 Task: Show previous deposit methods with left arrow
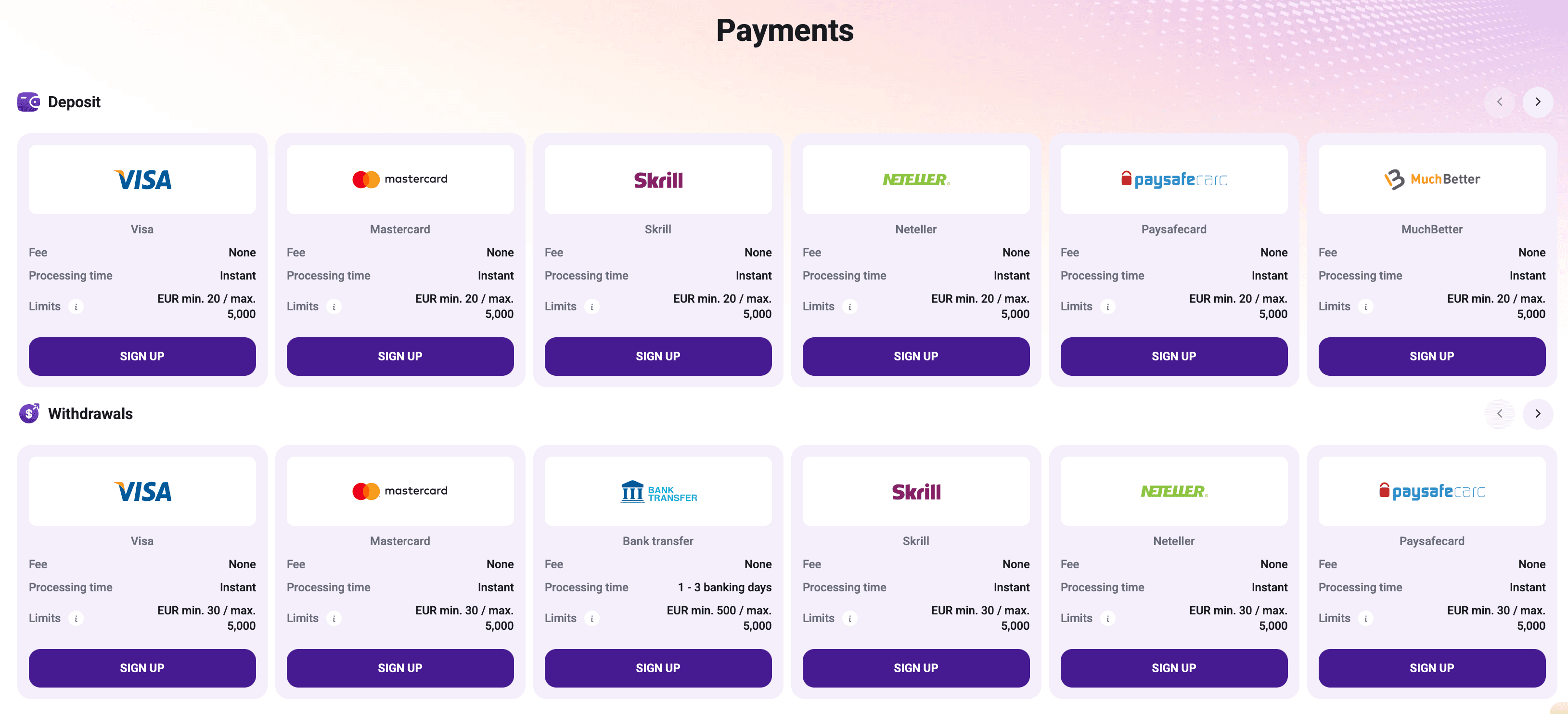[1500, 102]
